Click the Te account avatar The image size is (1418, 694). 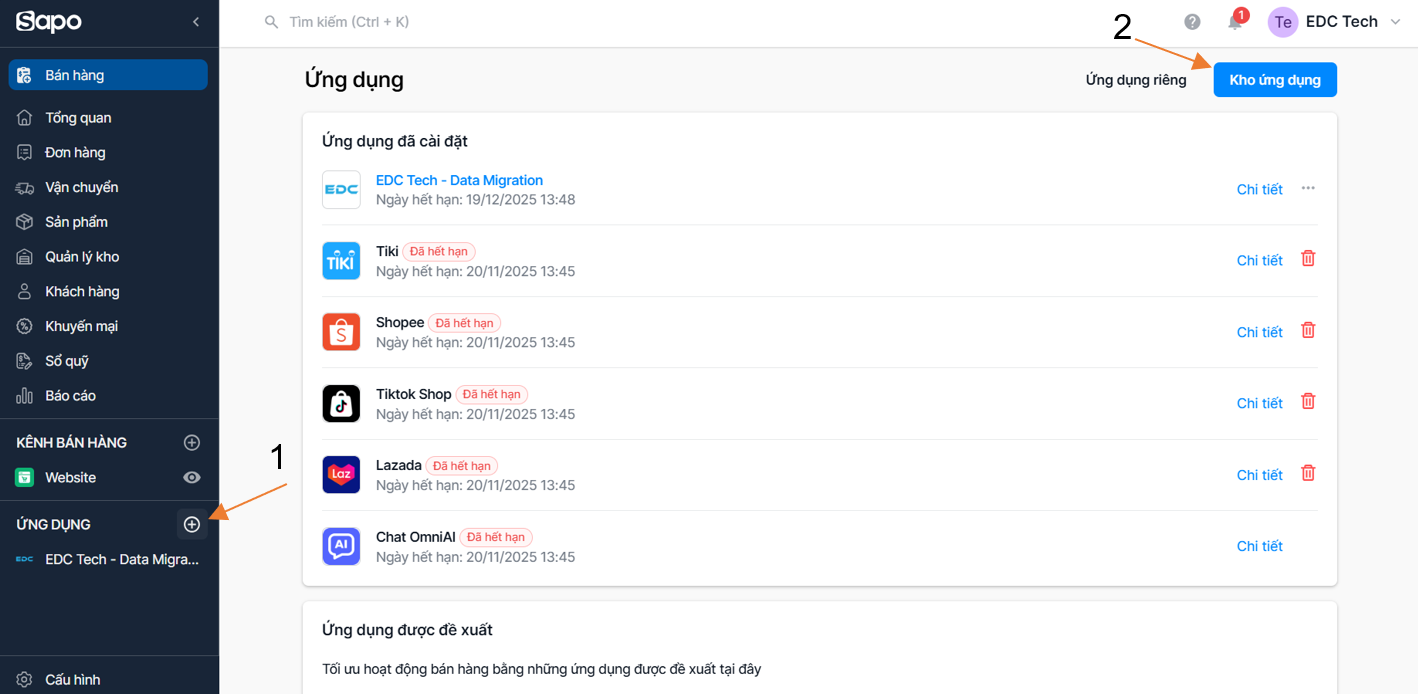1283,22
